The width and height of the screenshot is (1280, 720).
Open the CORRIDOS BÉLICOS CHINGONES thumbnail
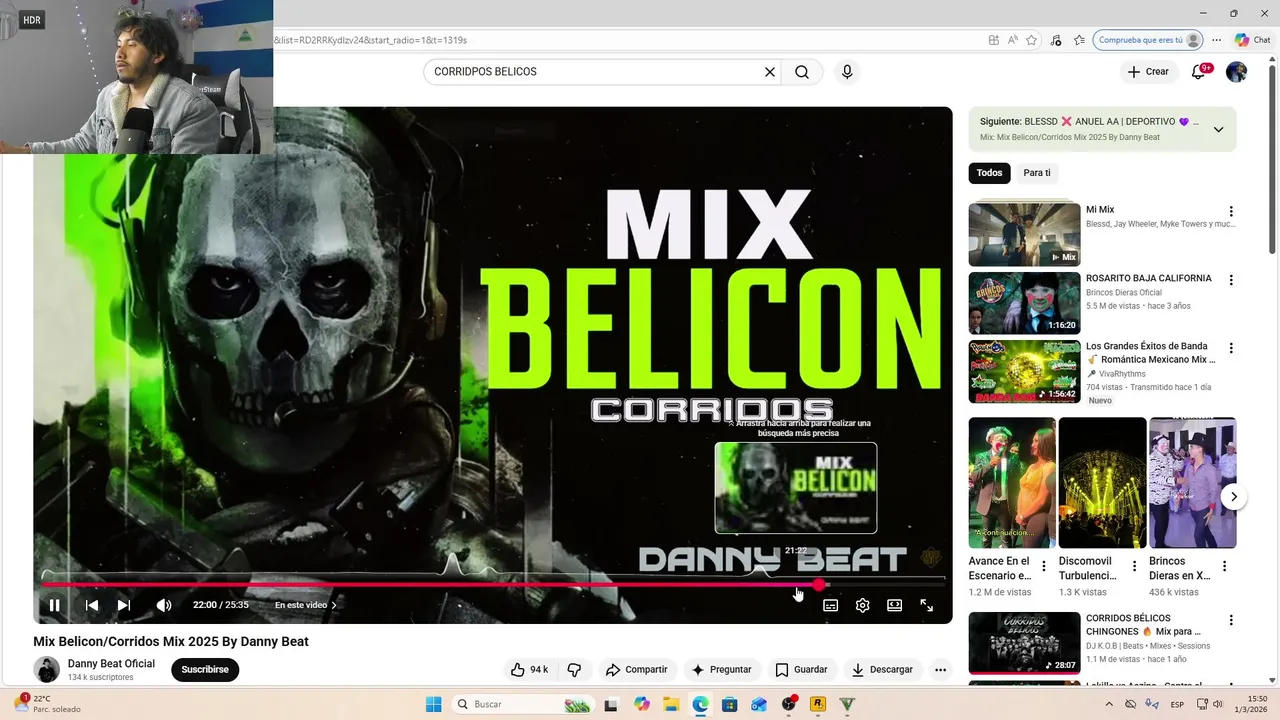coord(1024,643)
